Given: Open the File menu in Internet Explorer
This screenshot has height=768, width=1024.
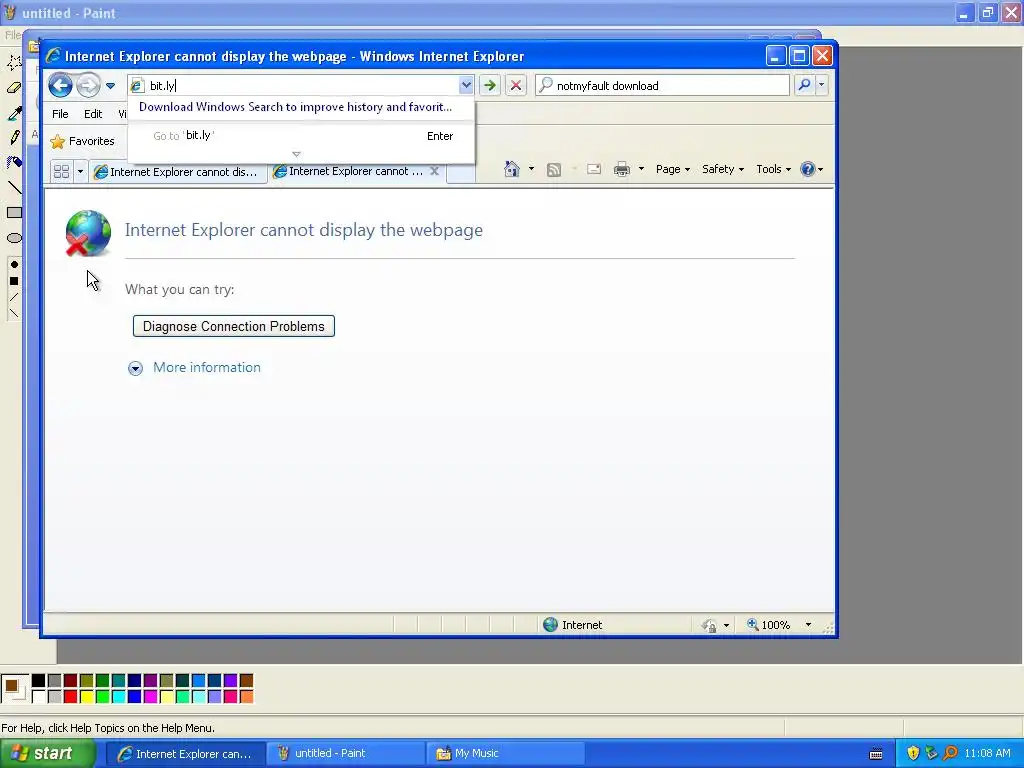Looking at the screenshot, I should (x=60, y=114).
